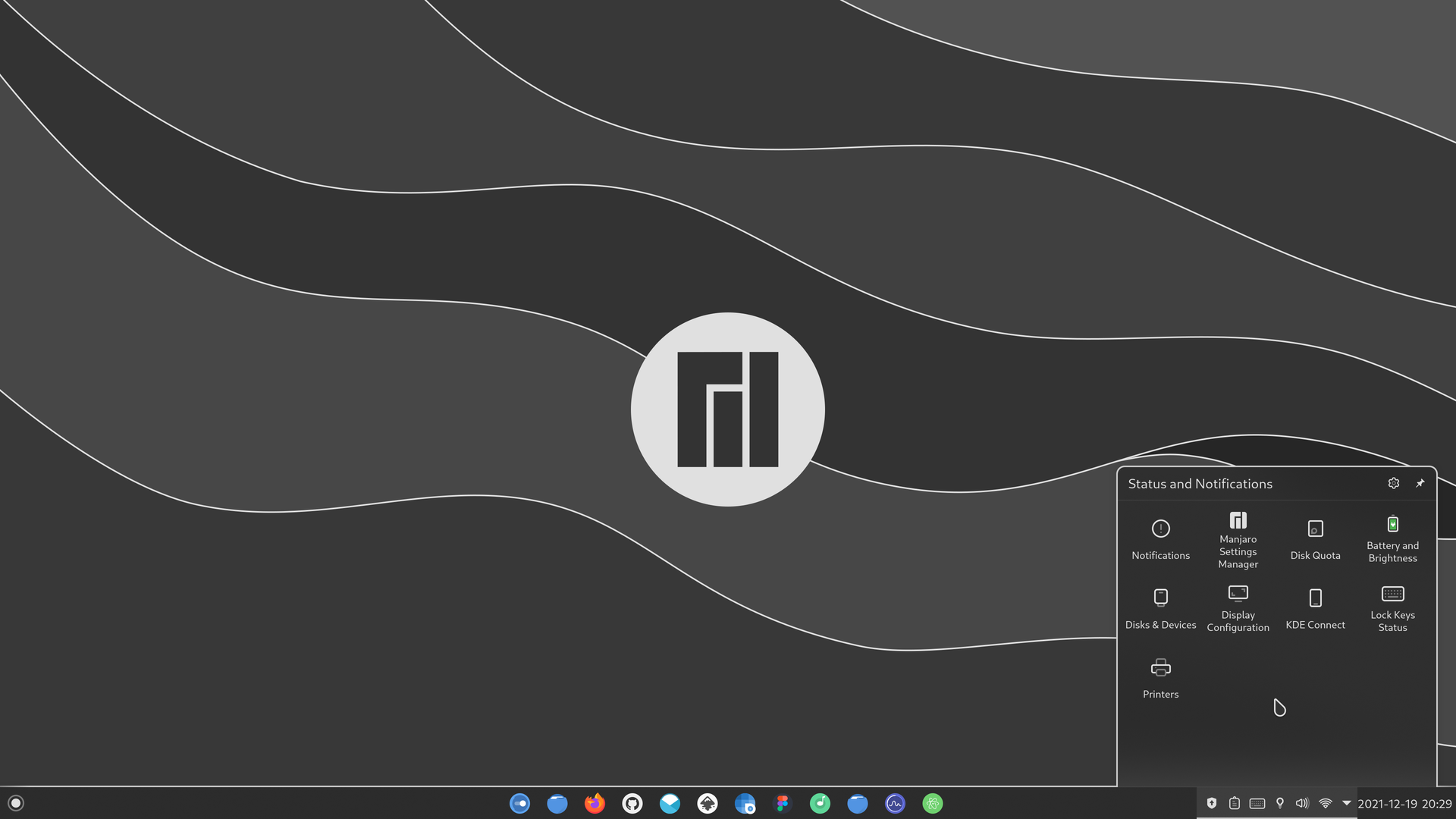This screenshot has width=1456, height=819.
Task: Launch System Settings toggle icon in taskbar
Action: tap(519, 803)
